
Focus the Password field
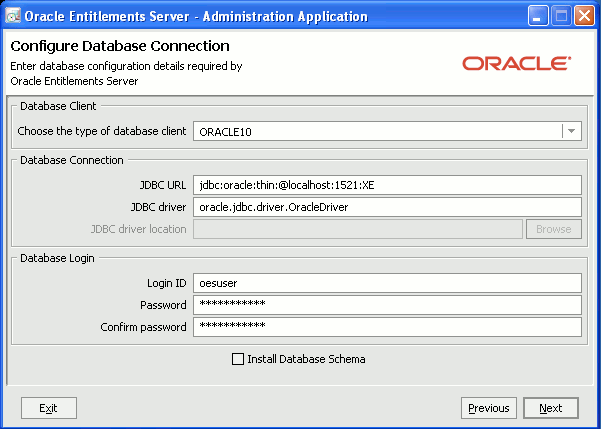pyautogui.click(x=387, y=304)
